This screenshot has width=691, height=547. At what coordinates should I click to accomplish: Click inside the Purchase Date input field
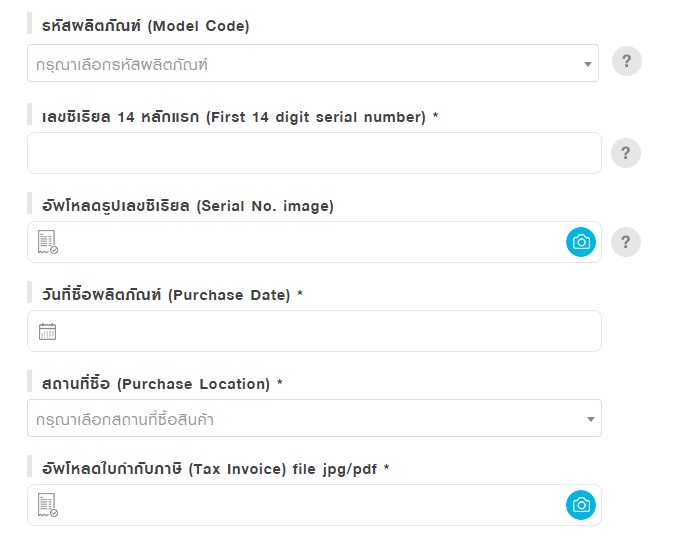(x=314, y=331)
